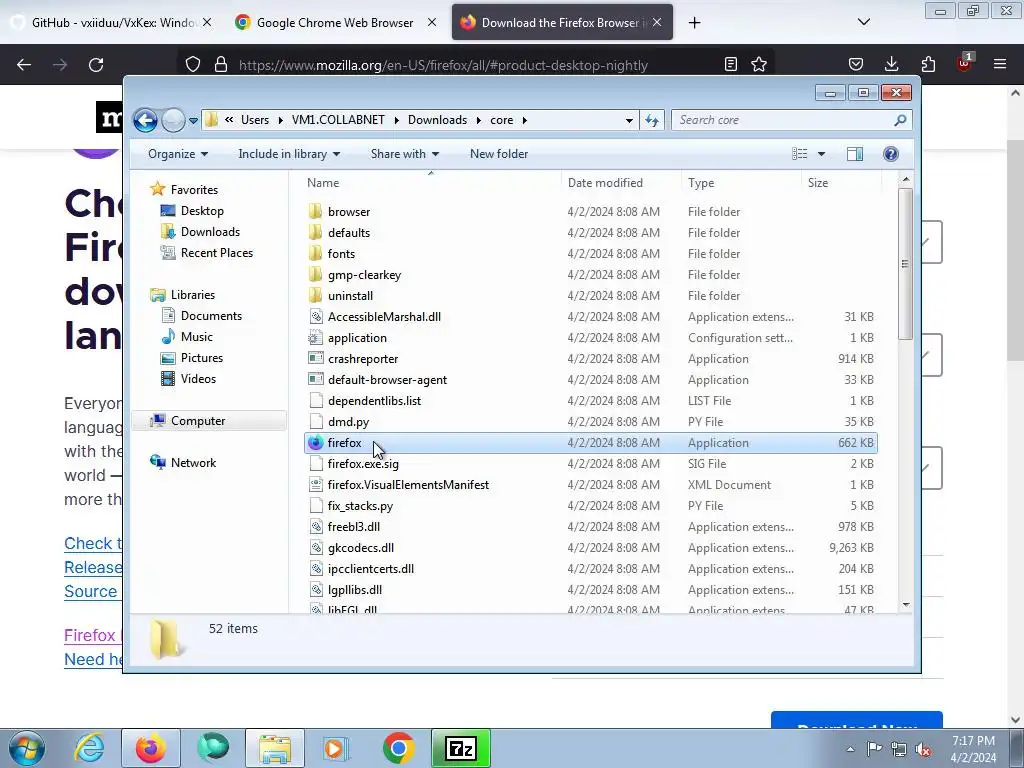The height and width of the screenshot is (768, 1024).
Task: Open the Organize menu
Action: click(x=178, y=154)
